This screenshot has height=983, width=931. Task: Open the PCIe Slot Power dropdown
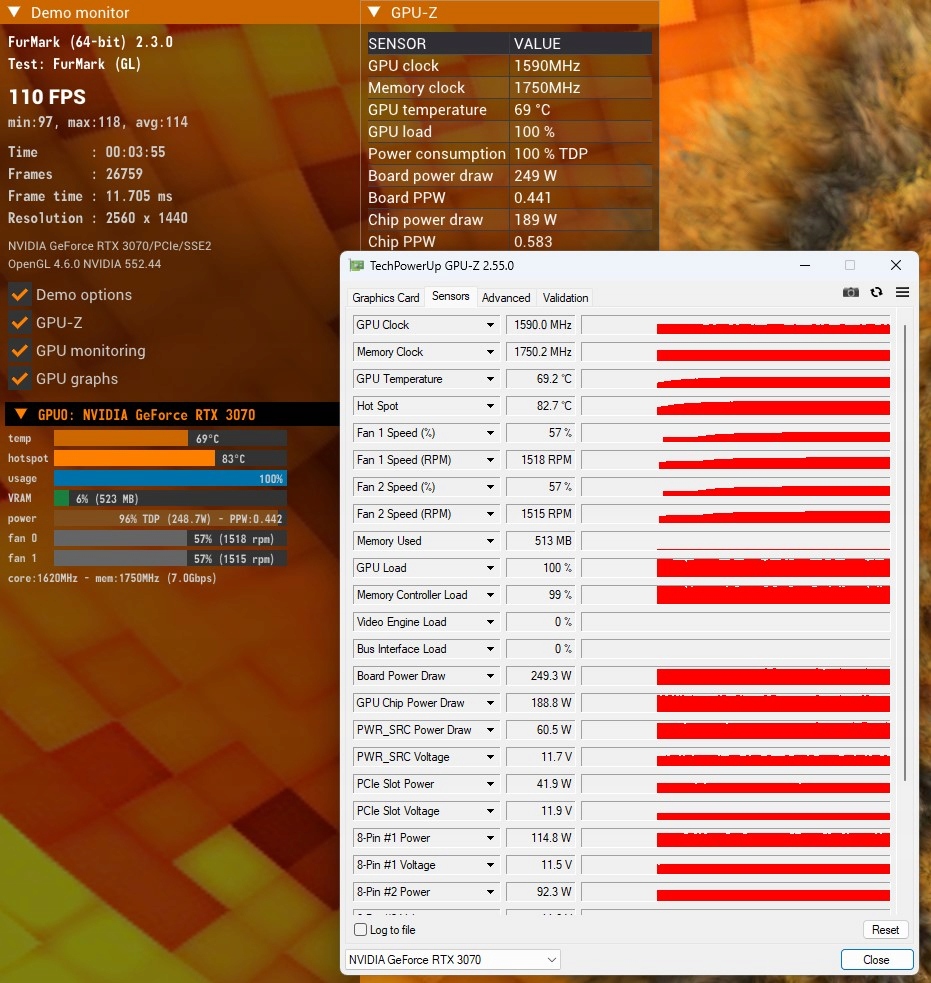(490, 783)
